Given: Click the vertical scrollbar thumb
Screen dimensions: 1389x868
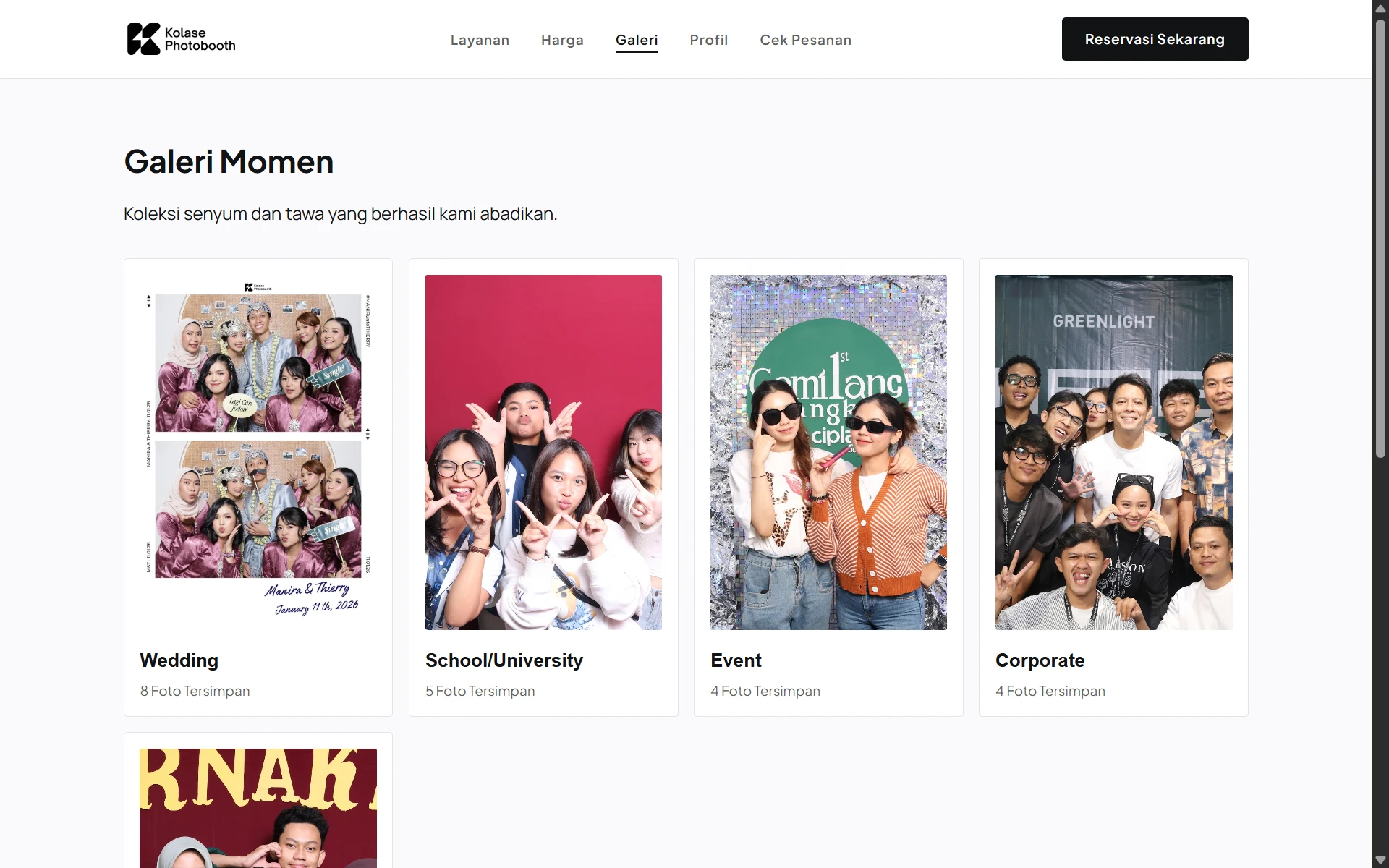Looking at the screenshot, I should [1380, 239].
